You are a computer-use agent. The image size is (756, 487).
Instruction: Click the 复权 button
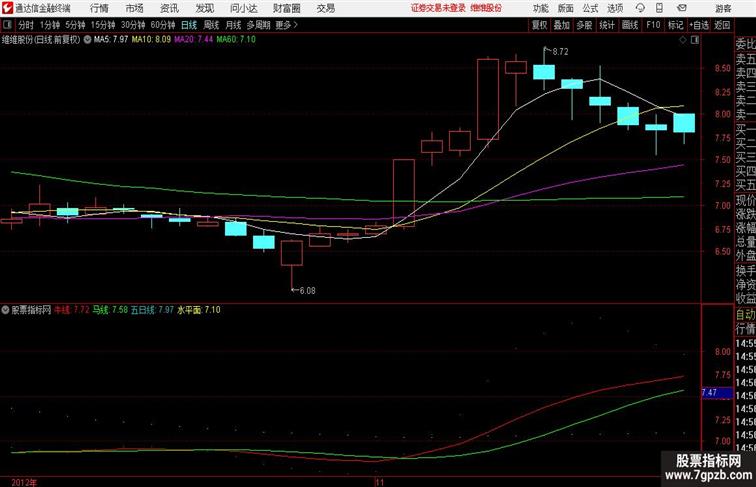pyautogui.click(x=539, y=25)
